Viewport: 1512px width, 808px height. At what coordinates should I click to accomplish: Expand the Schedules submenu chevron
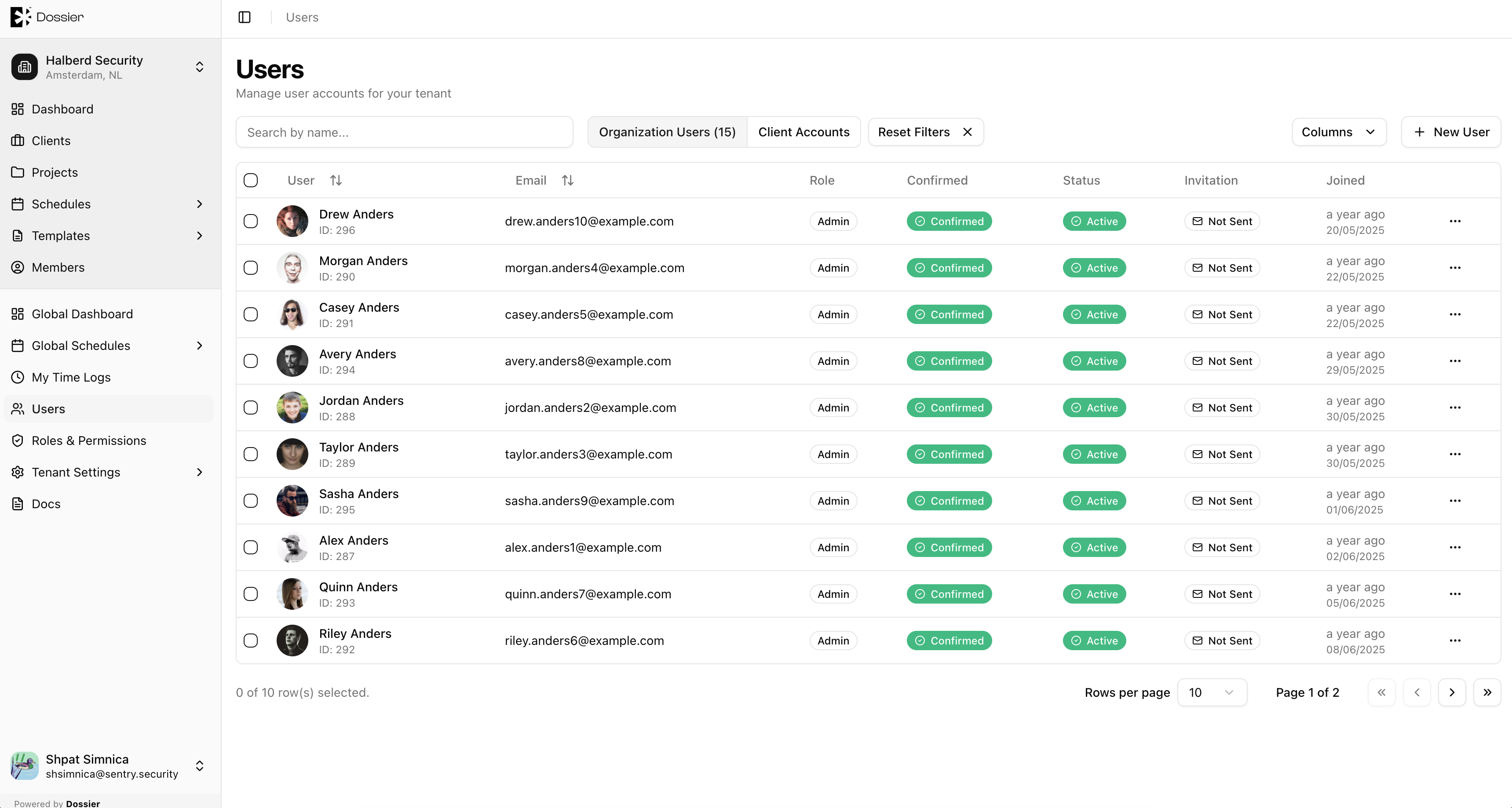tap(200, 204)
